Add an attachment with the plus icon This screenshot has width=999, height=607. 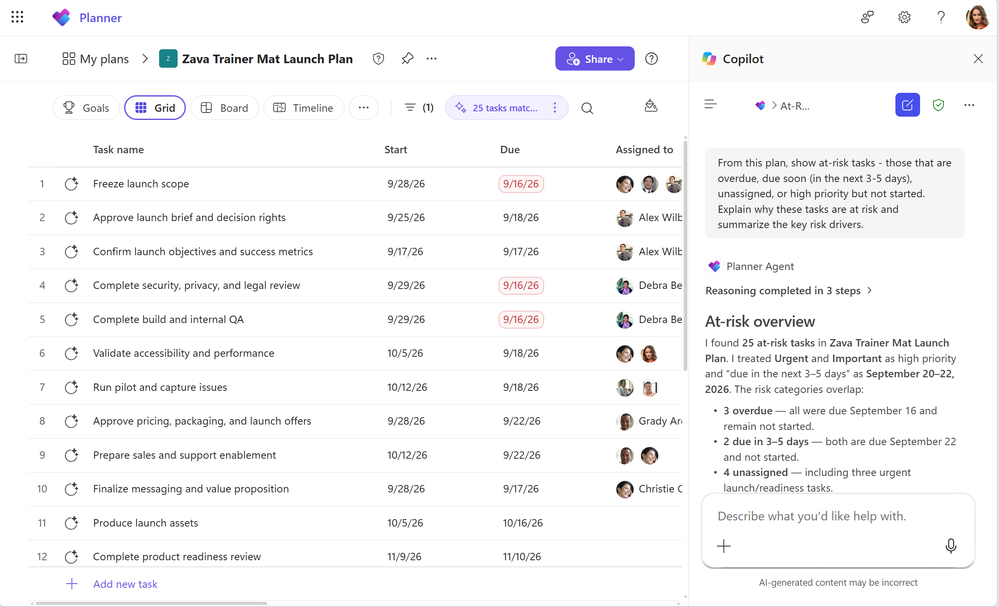(724, 546)
